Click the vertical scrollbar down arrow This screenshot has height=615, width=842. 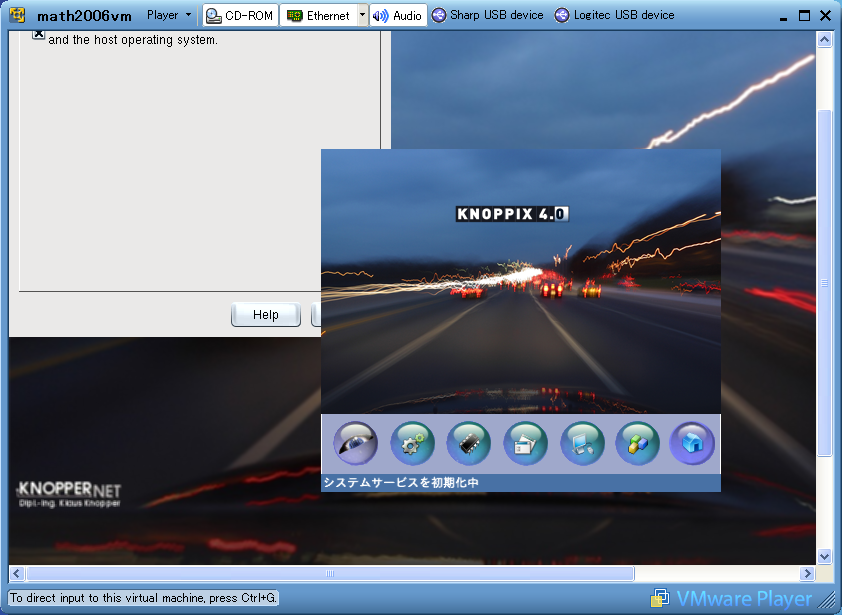[824, 556]
